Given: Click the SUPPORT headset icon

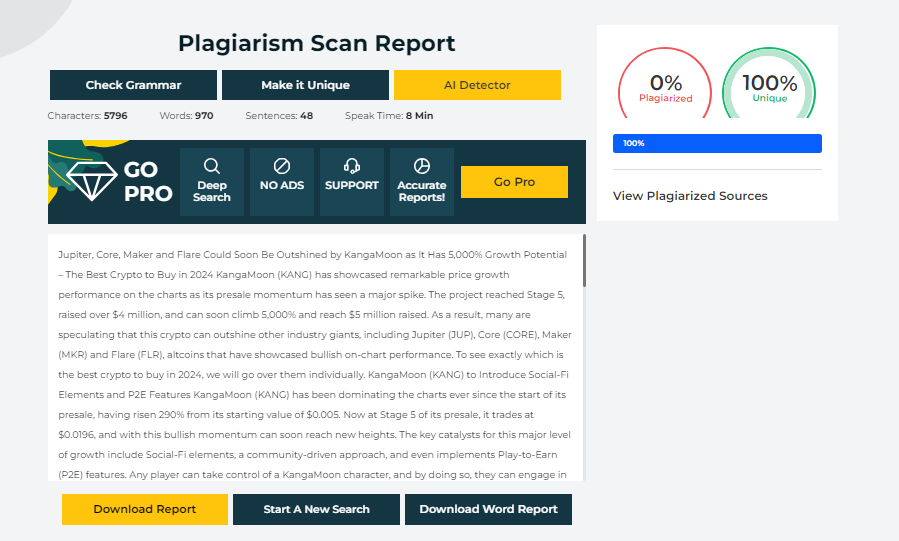Looking at the screenshot, I should click(x=351, y=166).
